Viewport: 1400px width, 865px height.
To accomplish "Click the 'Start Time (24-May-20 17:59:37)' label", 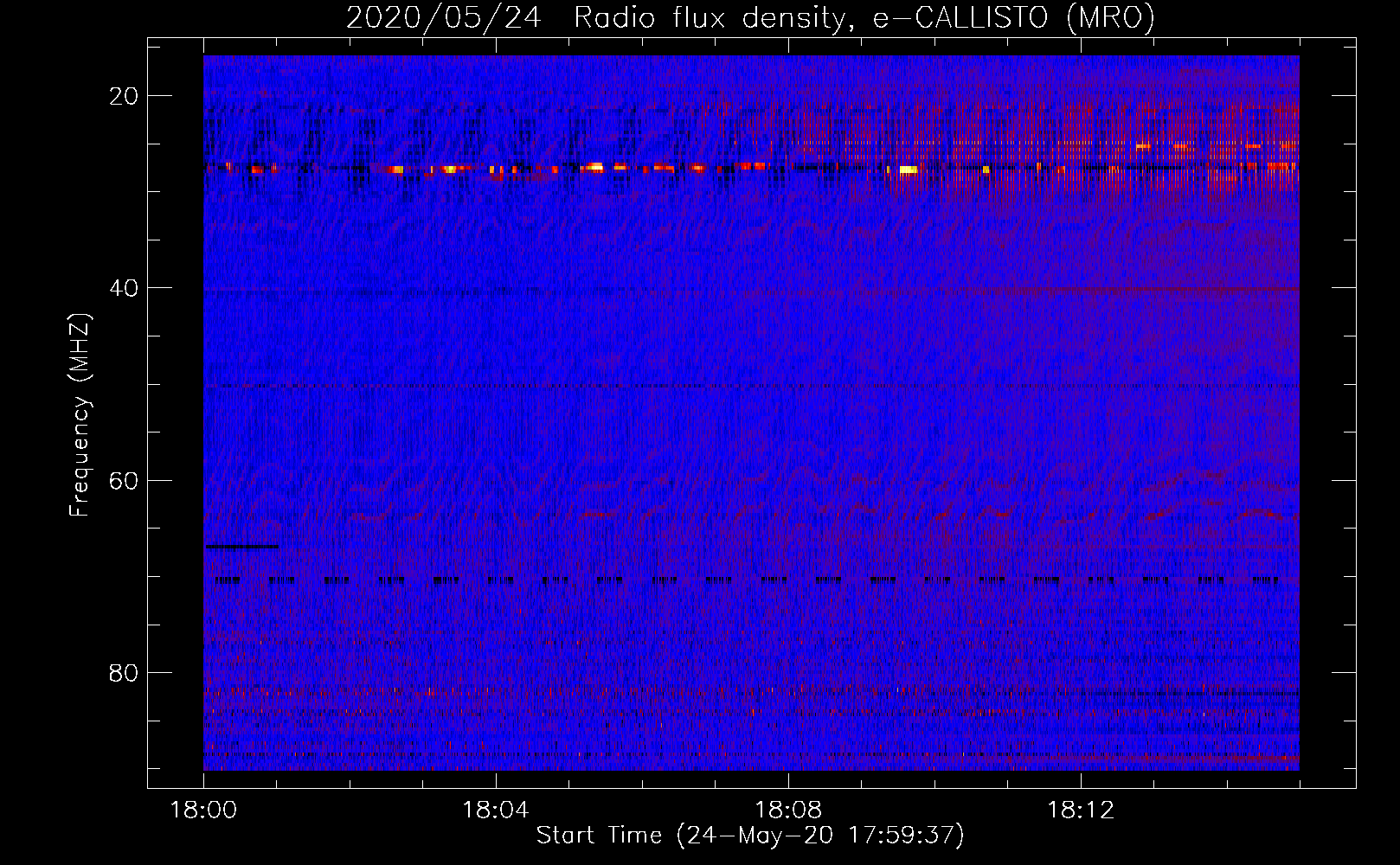I will pos(750,836).
